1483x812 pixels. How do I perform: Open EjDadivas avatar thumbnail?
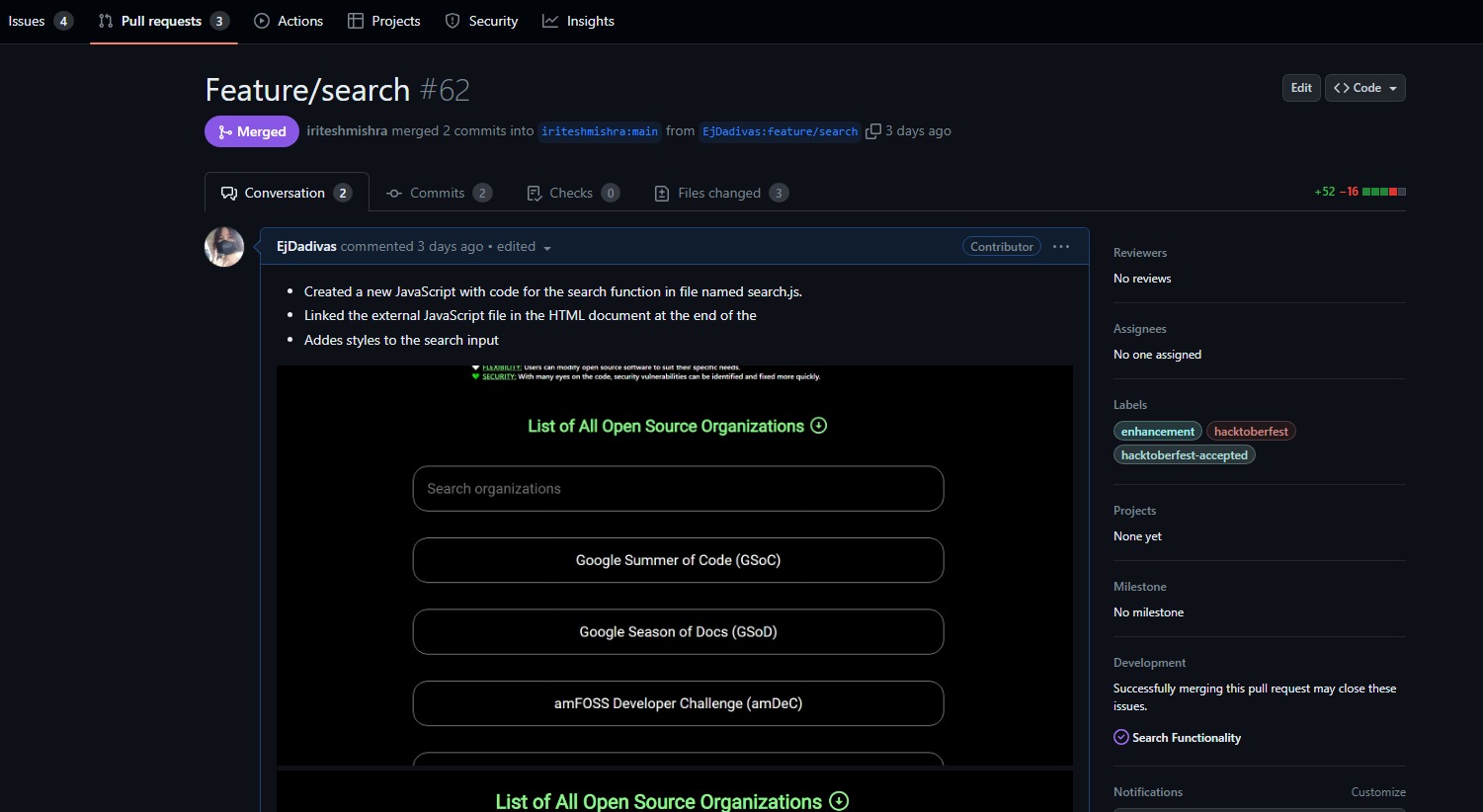(x=224, y=247)
